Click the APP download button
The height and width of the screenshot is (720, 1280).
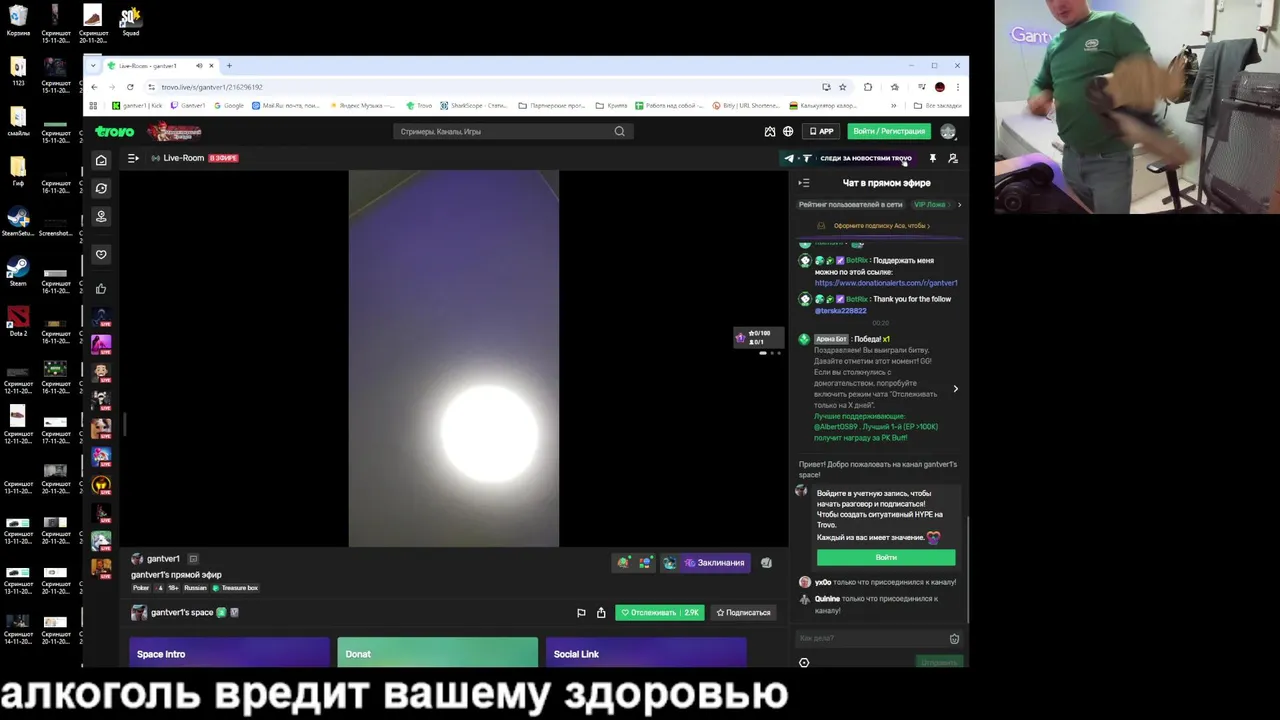(822, 131)
